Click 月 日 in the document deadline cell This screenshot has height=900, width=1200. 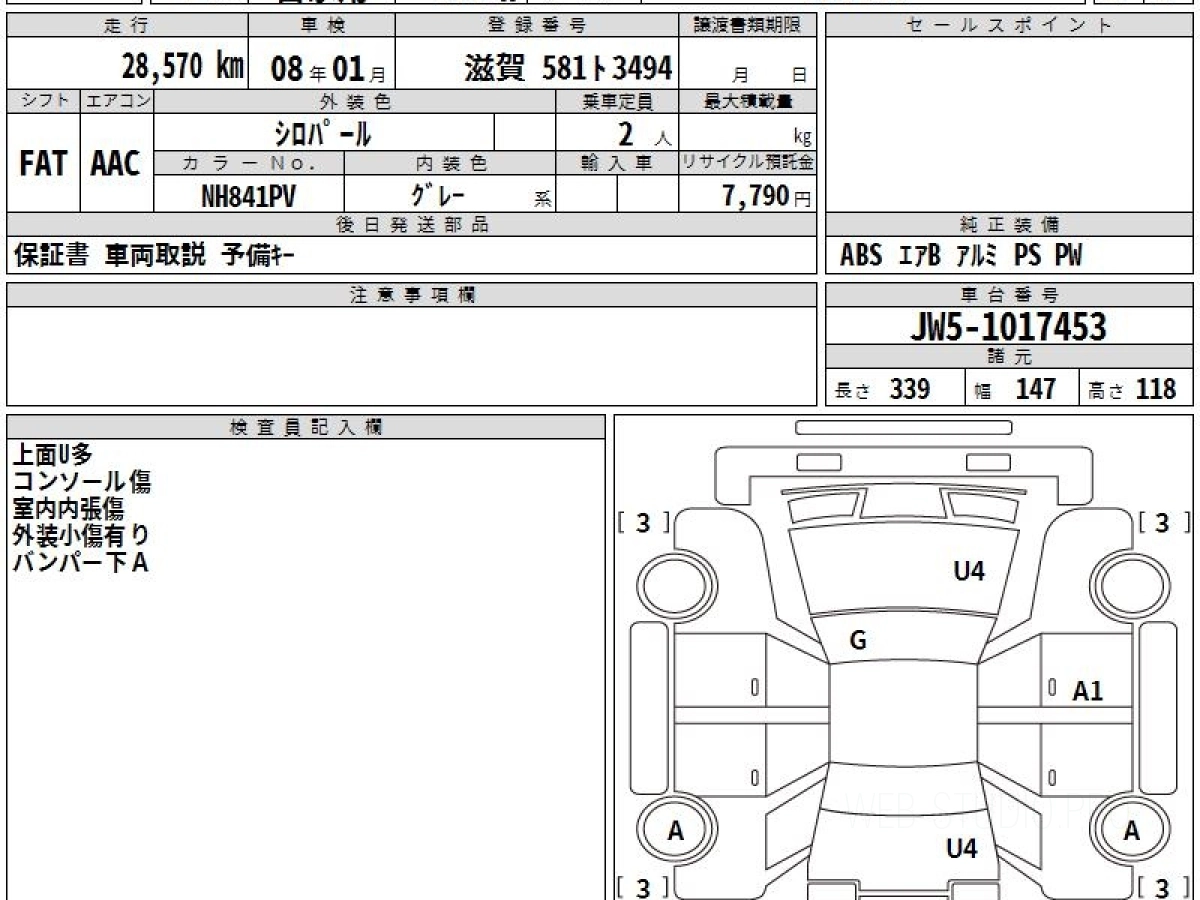(x=769, y=75)
